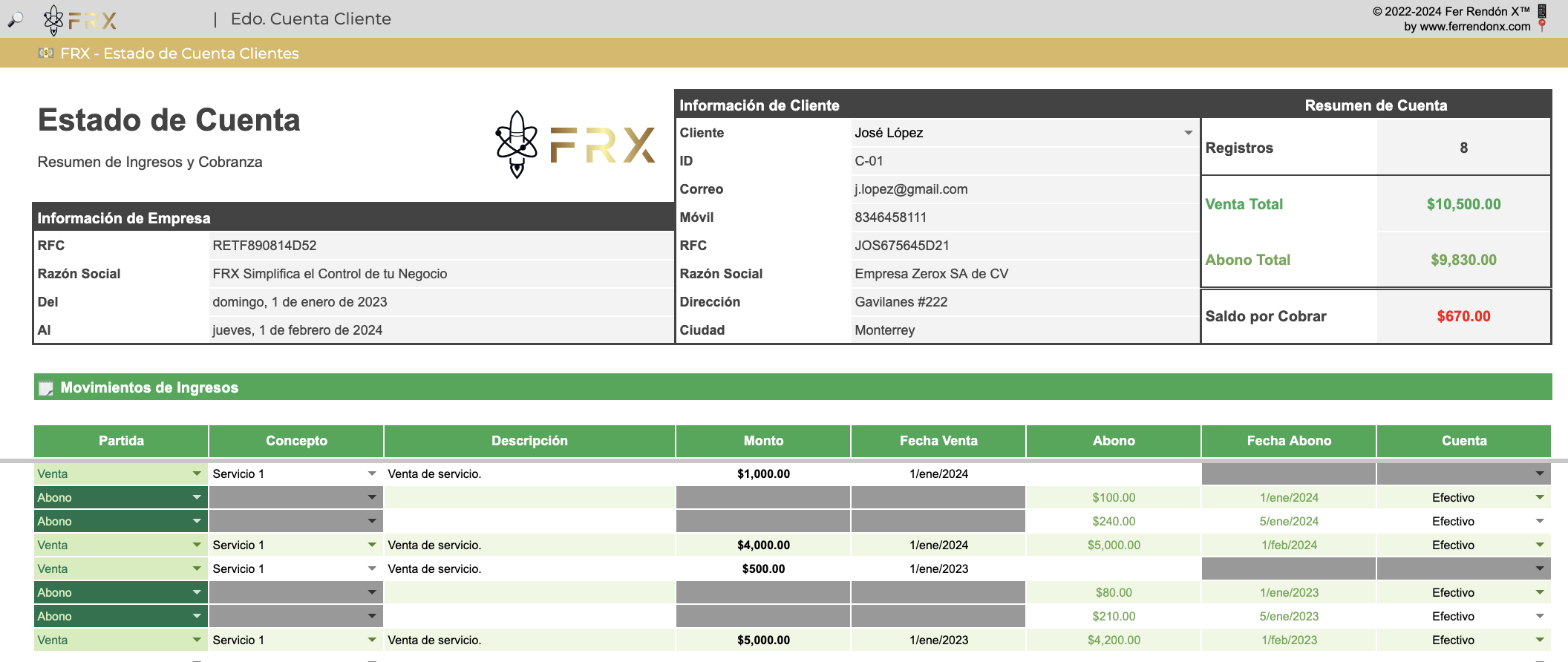Click the FRX - Estado de Cuenta Clientes banner text
This screenshot has width=1568, height=662.
point(180,53)
